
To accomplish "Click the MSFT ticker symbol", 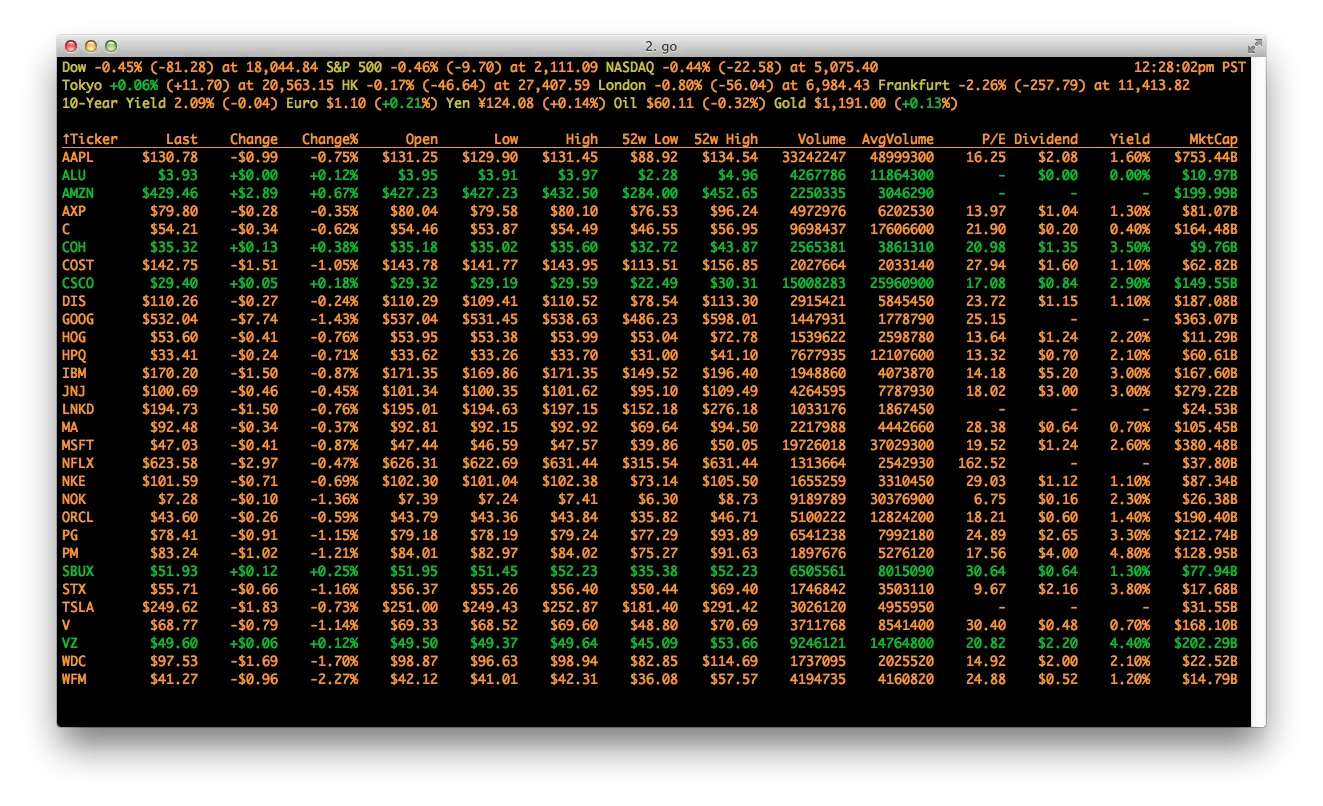I will pyautogui.click(x=78, y=445).
